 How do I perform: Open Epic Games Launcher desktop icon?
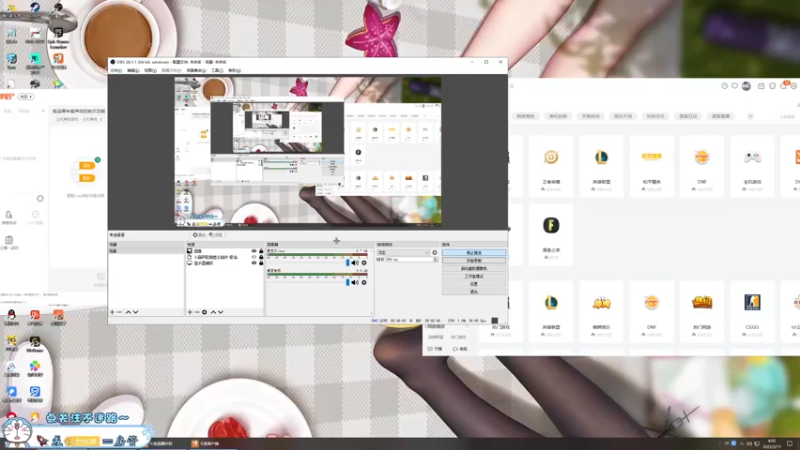coord(58,38)
